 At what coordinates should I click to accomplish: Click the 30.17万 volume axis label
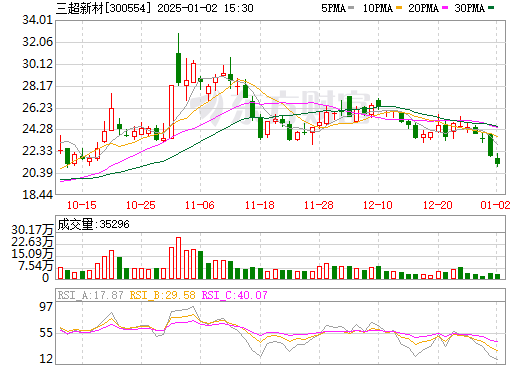coord(32,230)
